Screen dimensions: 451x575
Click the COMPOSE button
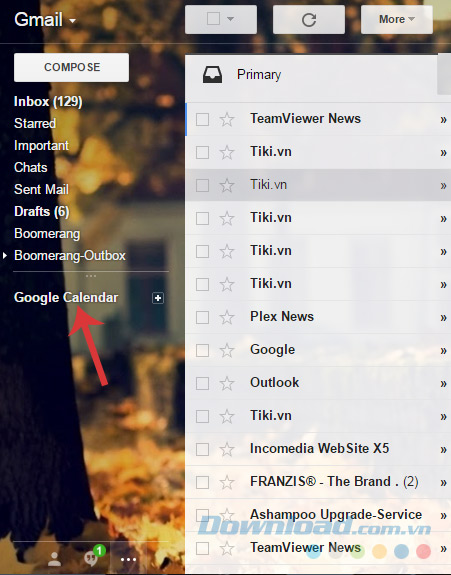72,67
